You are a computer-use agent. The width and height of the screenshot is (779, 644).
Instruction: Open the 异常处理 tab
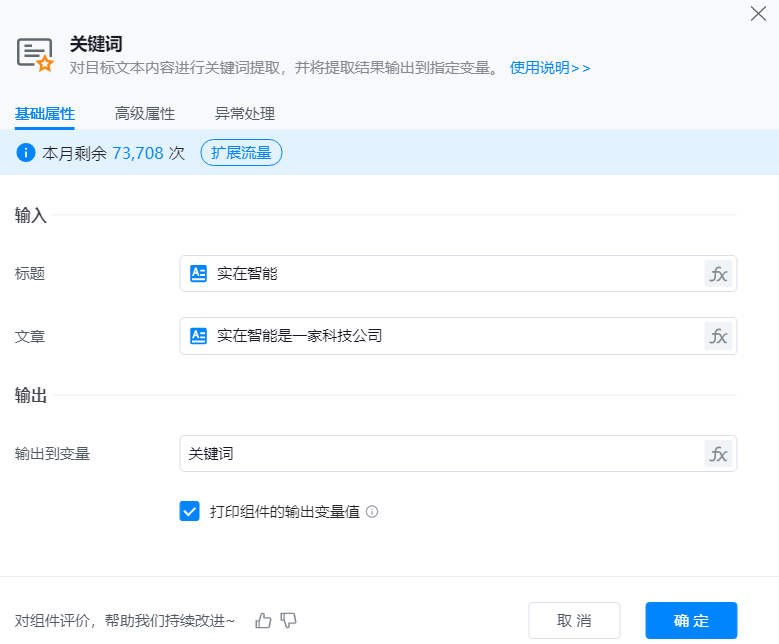[245, 114]
